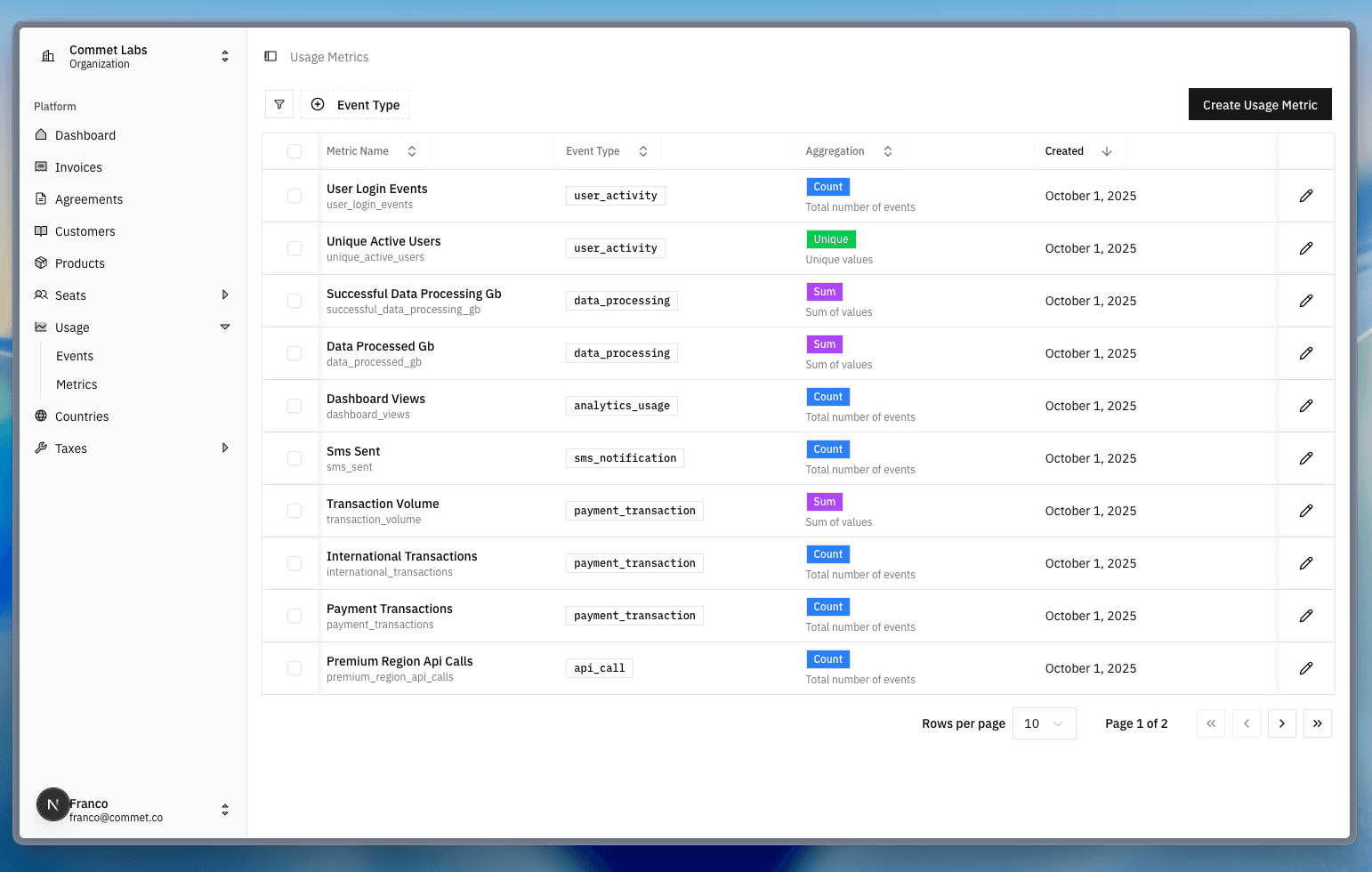This screenshot has width=1372, height=872.
Task: Open Events under Usage
Action: pyautogui.click(x=74, y=355)
